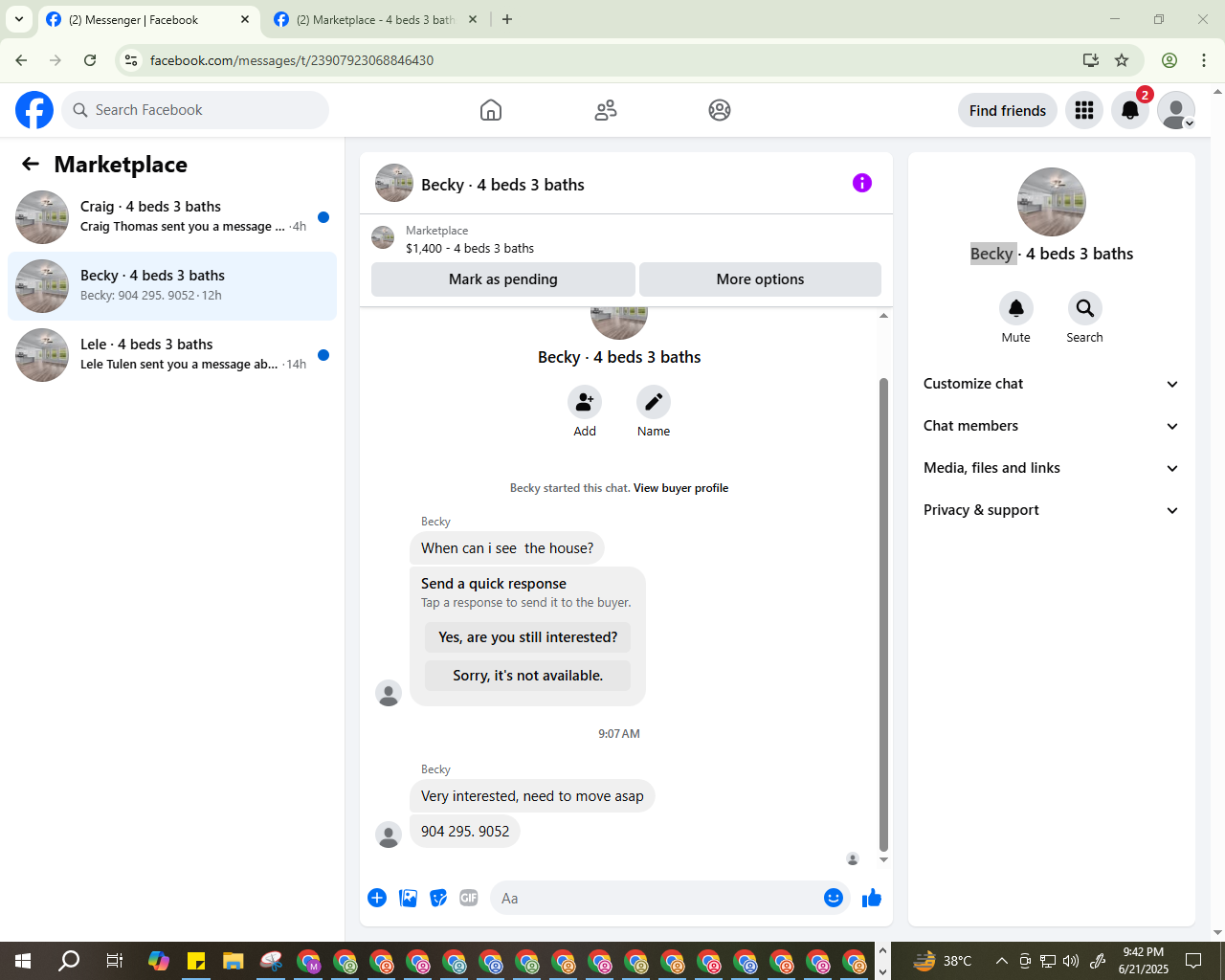Attach a photo using the image icon
The image size is (1225, 980).
click(x=408, y=898)
